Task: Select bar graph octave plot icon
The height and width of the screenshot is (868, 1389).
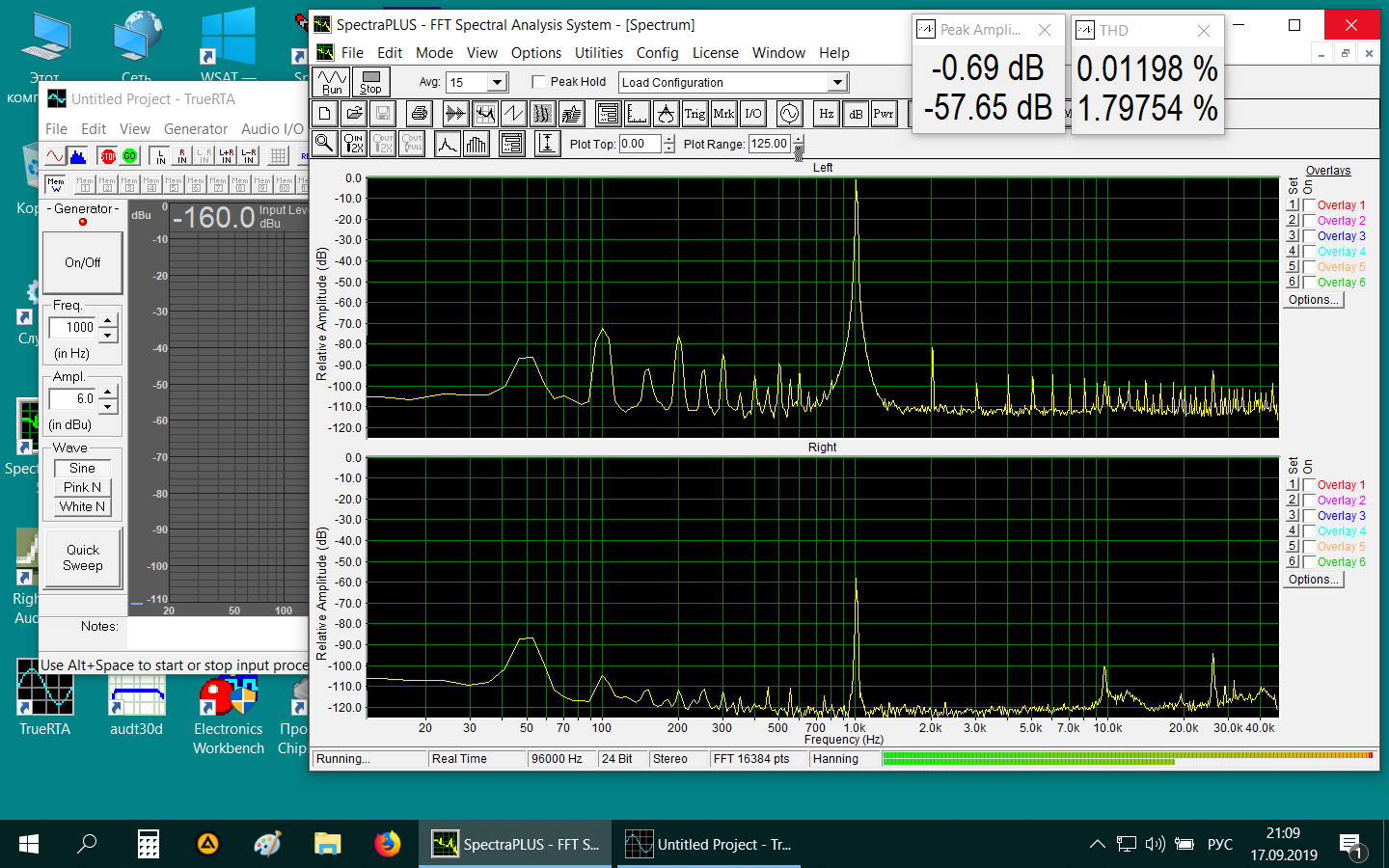Action: pyautogui.click(x=477, y=144)
